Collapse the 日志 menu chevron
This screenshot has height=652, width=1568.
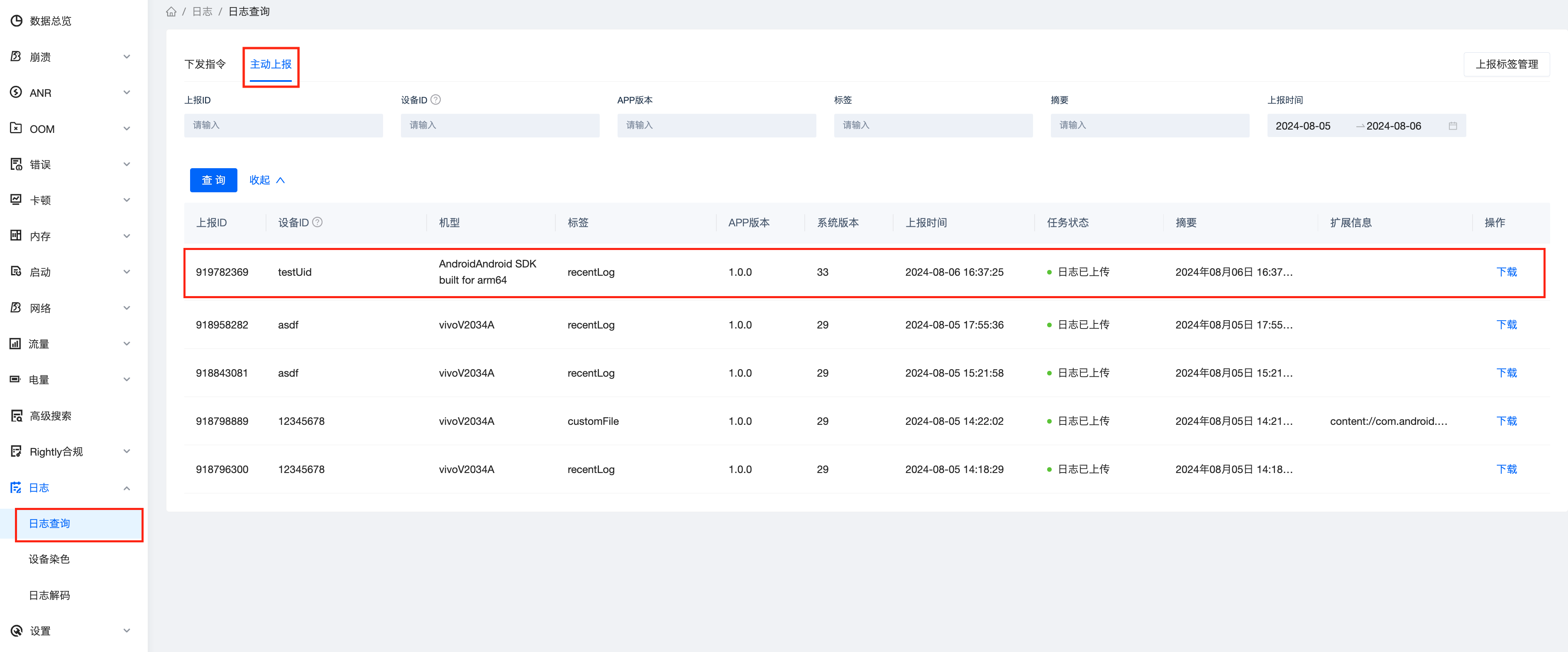click(127, 488)
